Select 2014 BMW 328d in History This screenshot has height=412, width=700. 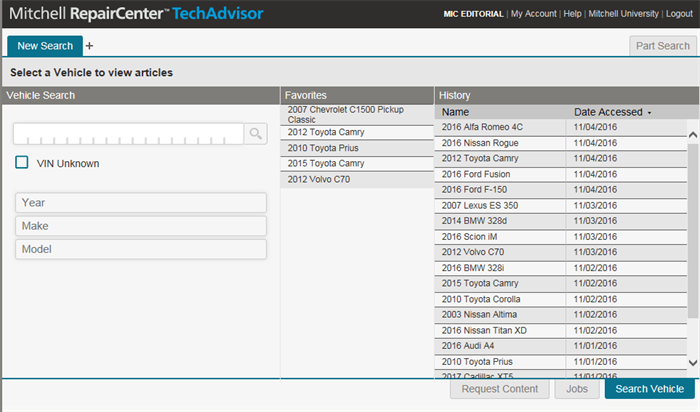500,221
